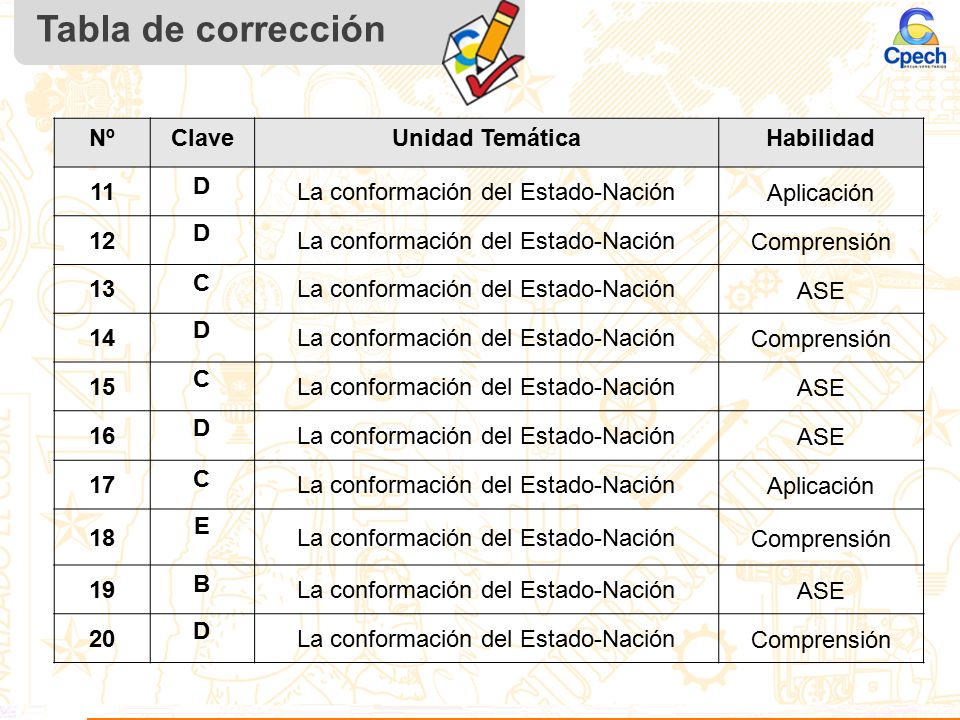Select clave C for question 13

[x=201, y=283]
